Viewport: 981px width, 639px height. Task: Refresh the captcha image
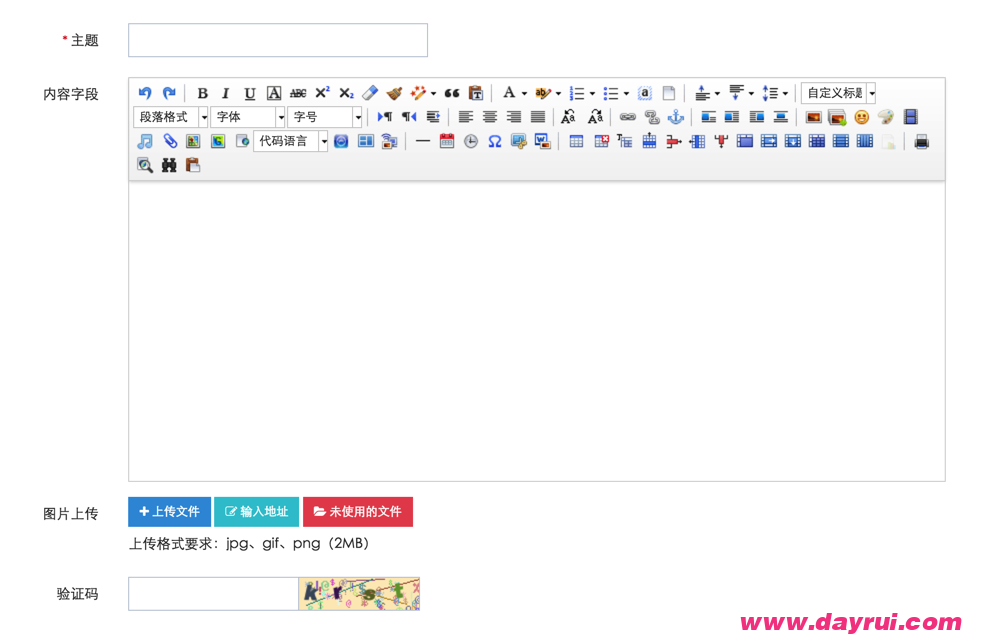click(359, 594)
